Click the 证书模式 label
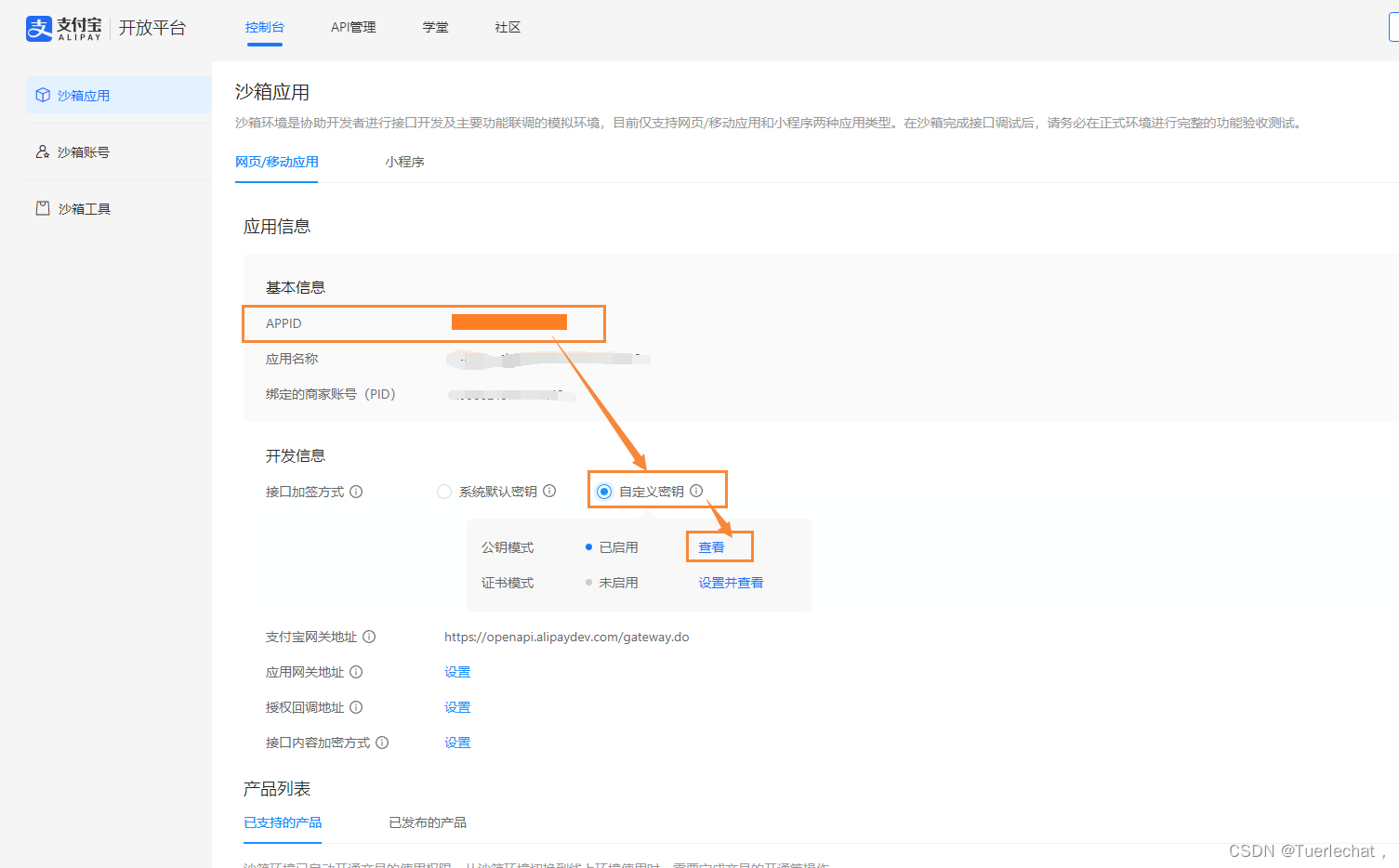This screenshot has height=868, width=1399. tap(508, 583)
